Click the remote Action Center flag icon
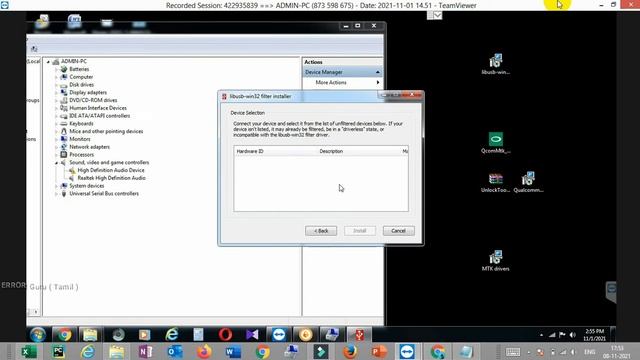This screenshot has height=360, width=640. (562, 335)
